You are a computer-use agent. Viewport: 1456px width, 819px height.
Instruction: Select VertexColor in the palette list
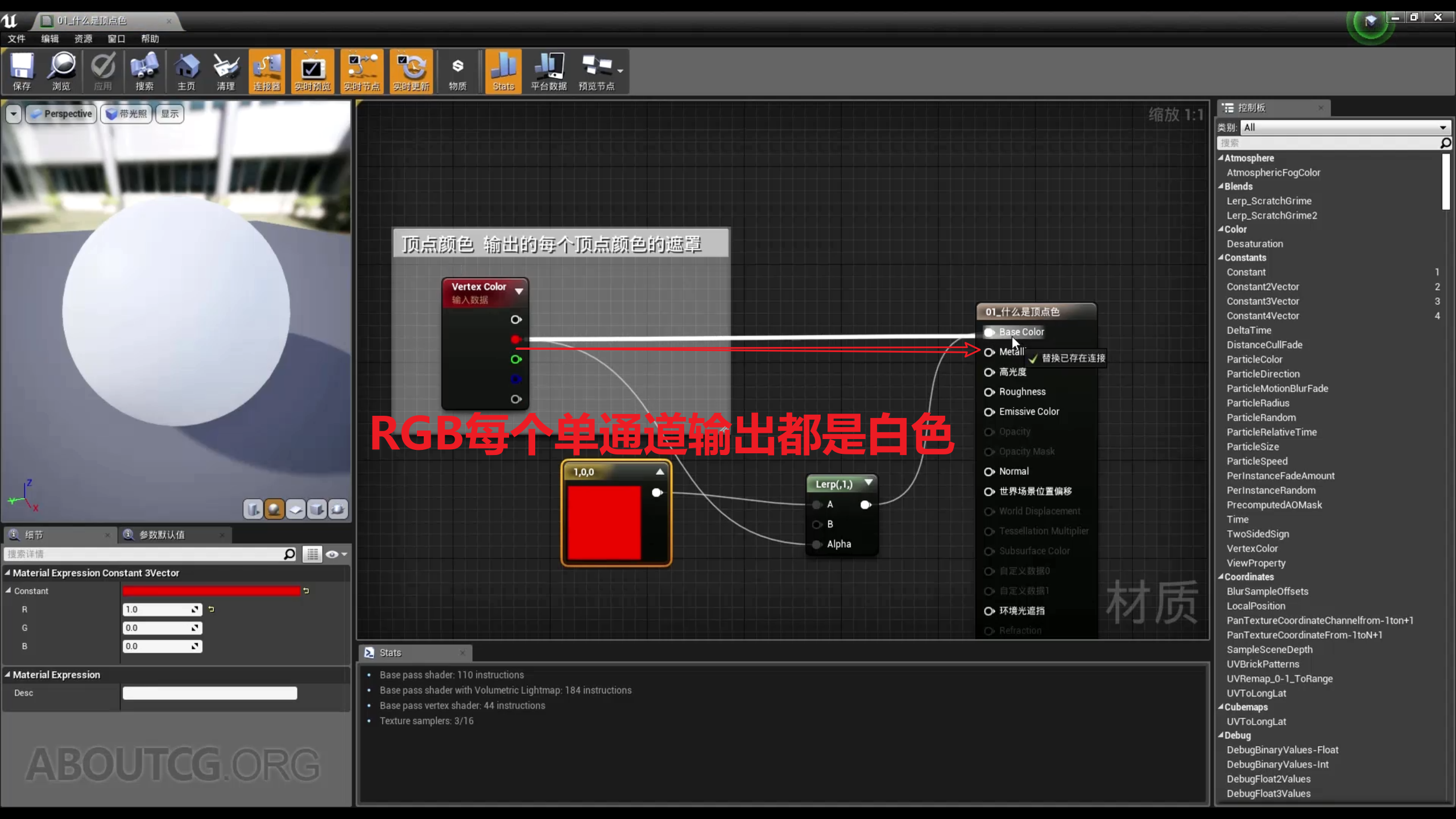[1253, 548]
